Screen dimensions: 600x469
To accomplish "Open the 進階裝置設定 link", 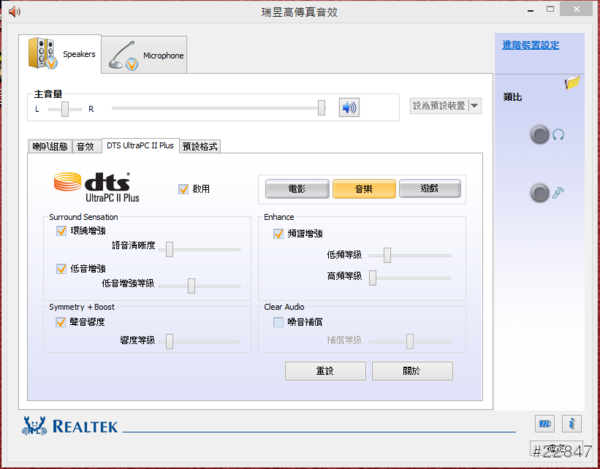I will [530, 45].
